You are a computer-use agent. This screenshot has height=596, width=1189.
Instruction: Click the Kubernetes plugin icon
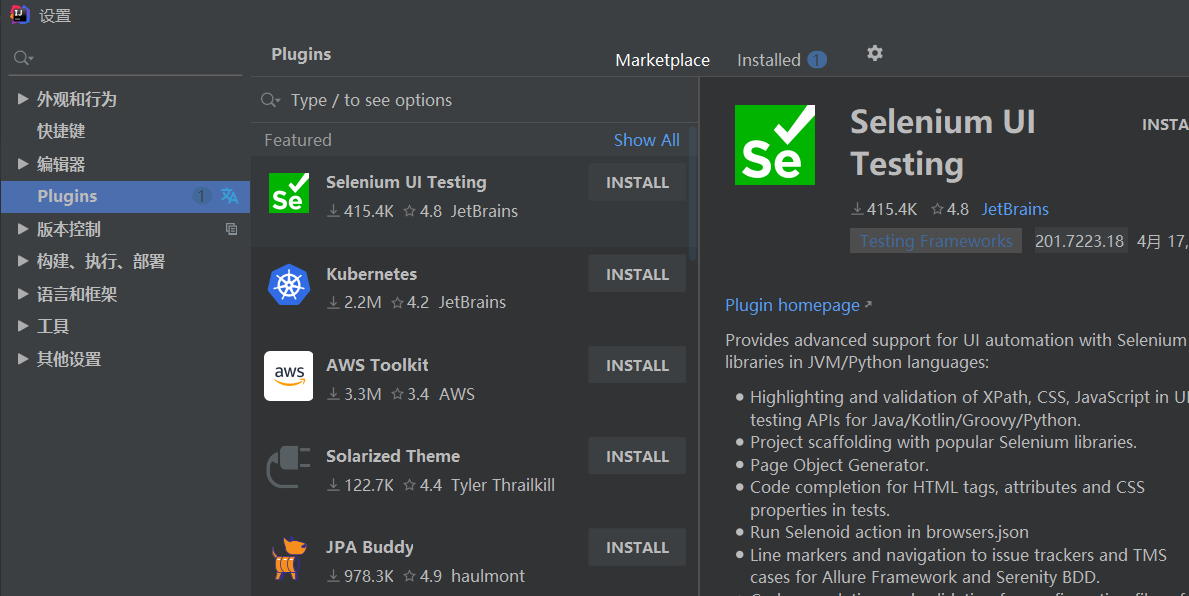coord(289,285)
